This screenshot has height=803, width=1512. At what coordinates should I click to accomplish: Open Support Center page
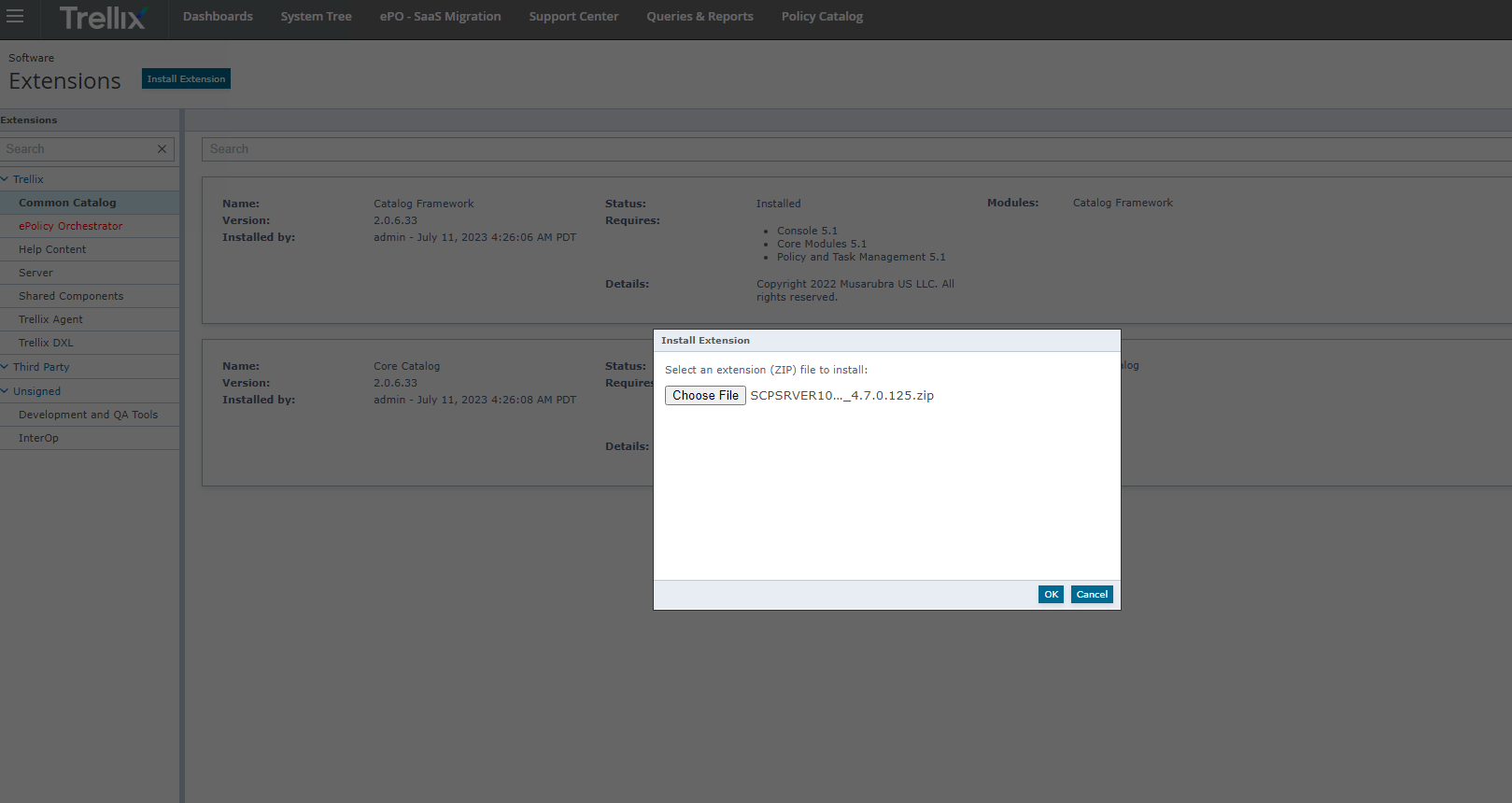click(x=573, y=17)
